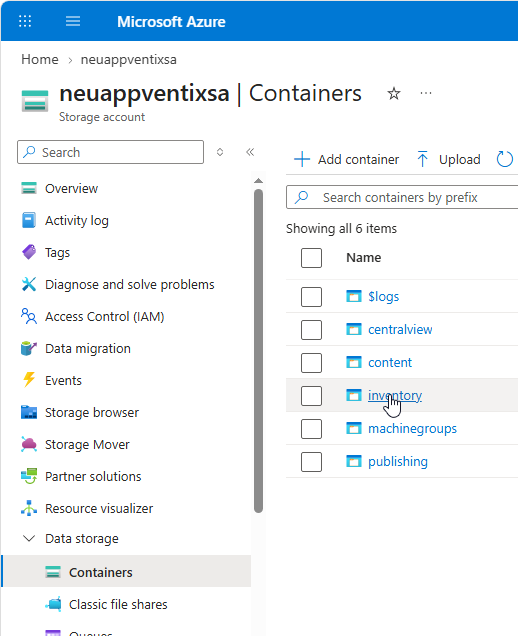Toggle the select-all checkbox in header
The width and height of the screenshot is (518, 636).
[x=311, y=258]
